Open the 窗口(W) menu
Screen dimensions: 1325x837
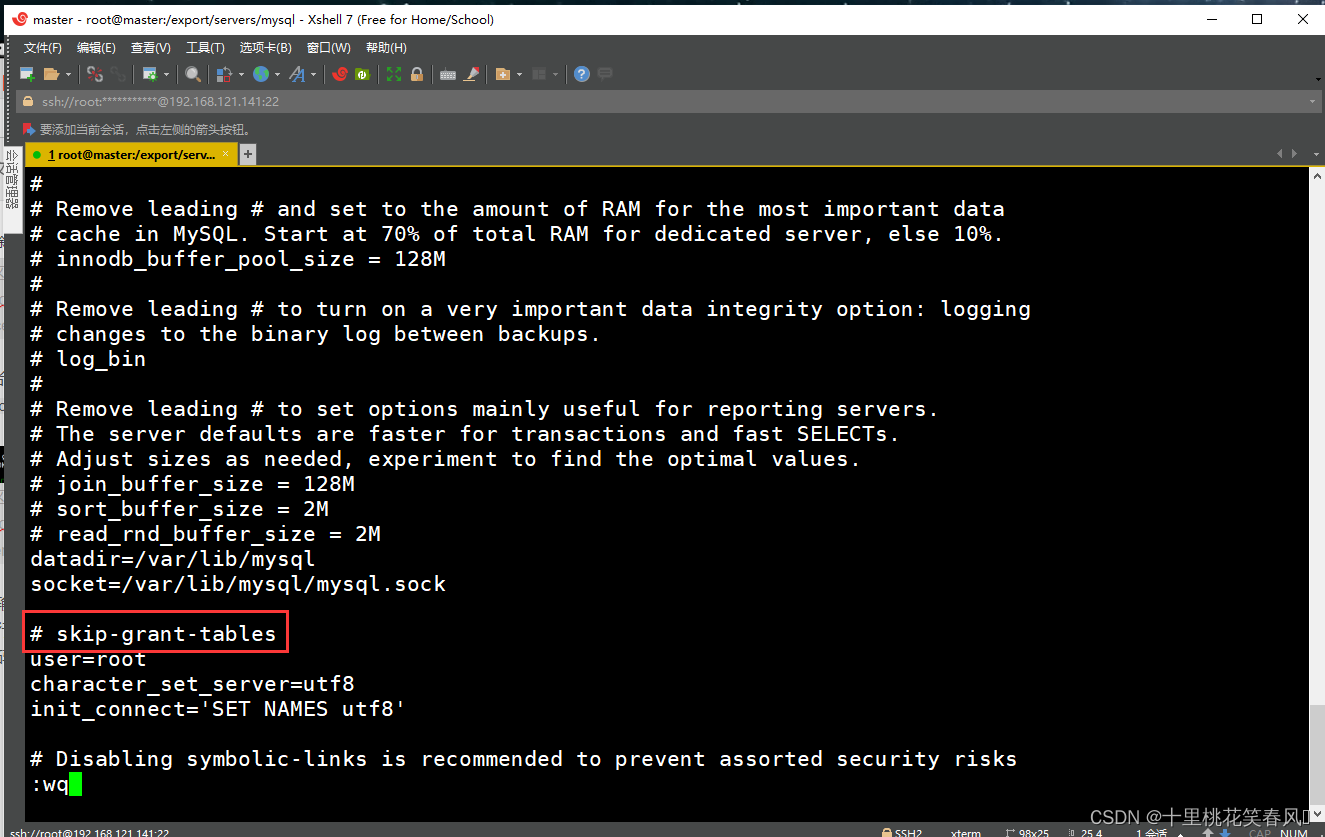pyautogui.click(x=329, y=48)
